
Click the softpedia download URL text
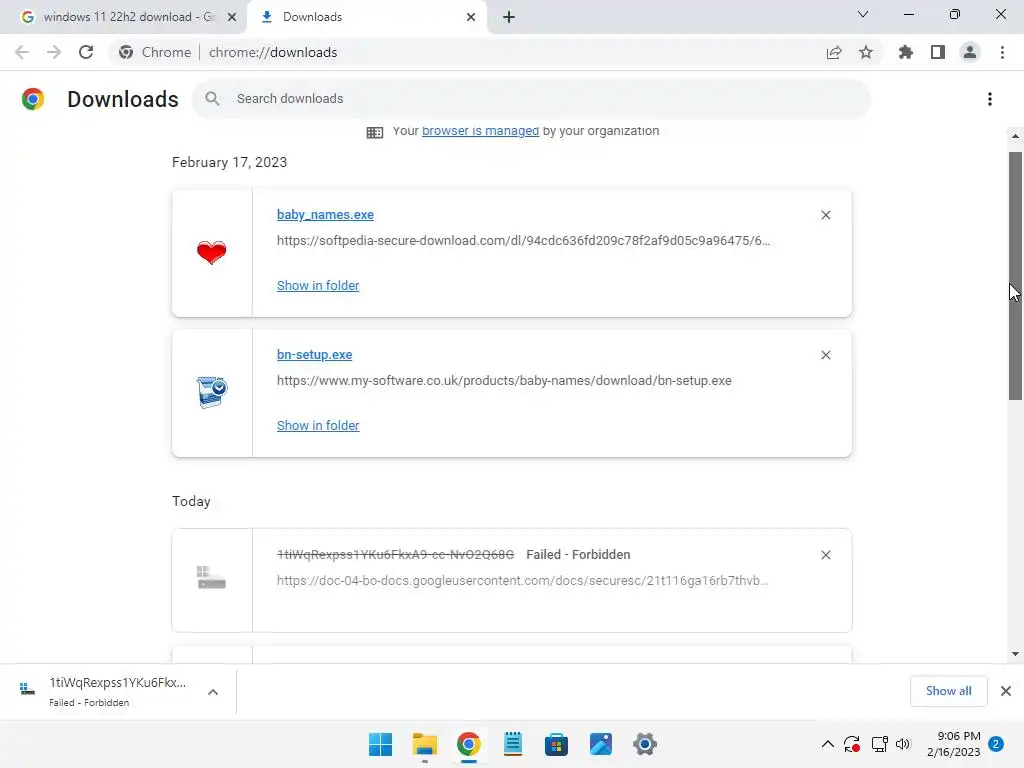523,240
